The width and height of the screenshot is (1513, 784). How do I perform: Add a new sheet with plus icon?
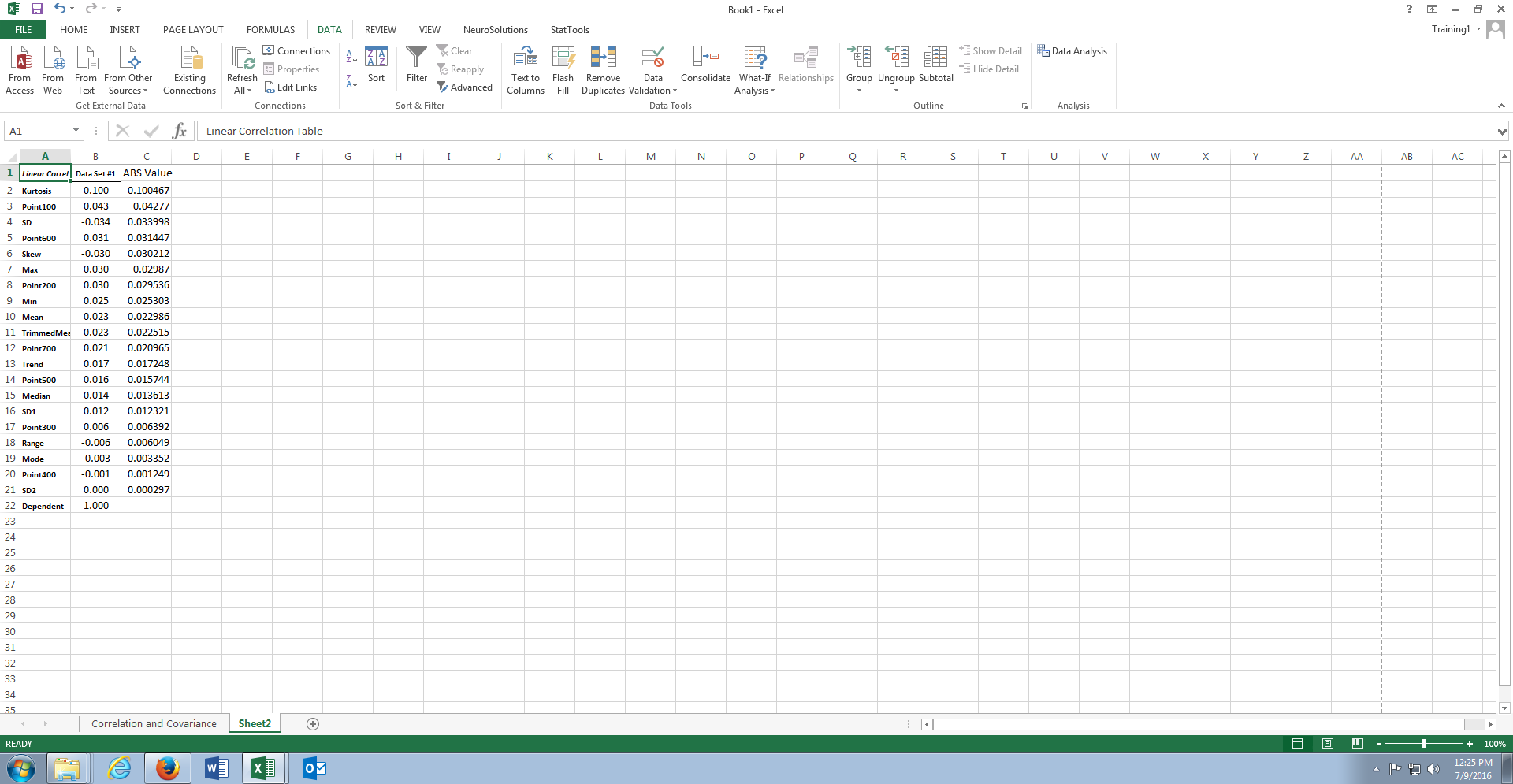(x=313, y=724)
